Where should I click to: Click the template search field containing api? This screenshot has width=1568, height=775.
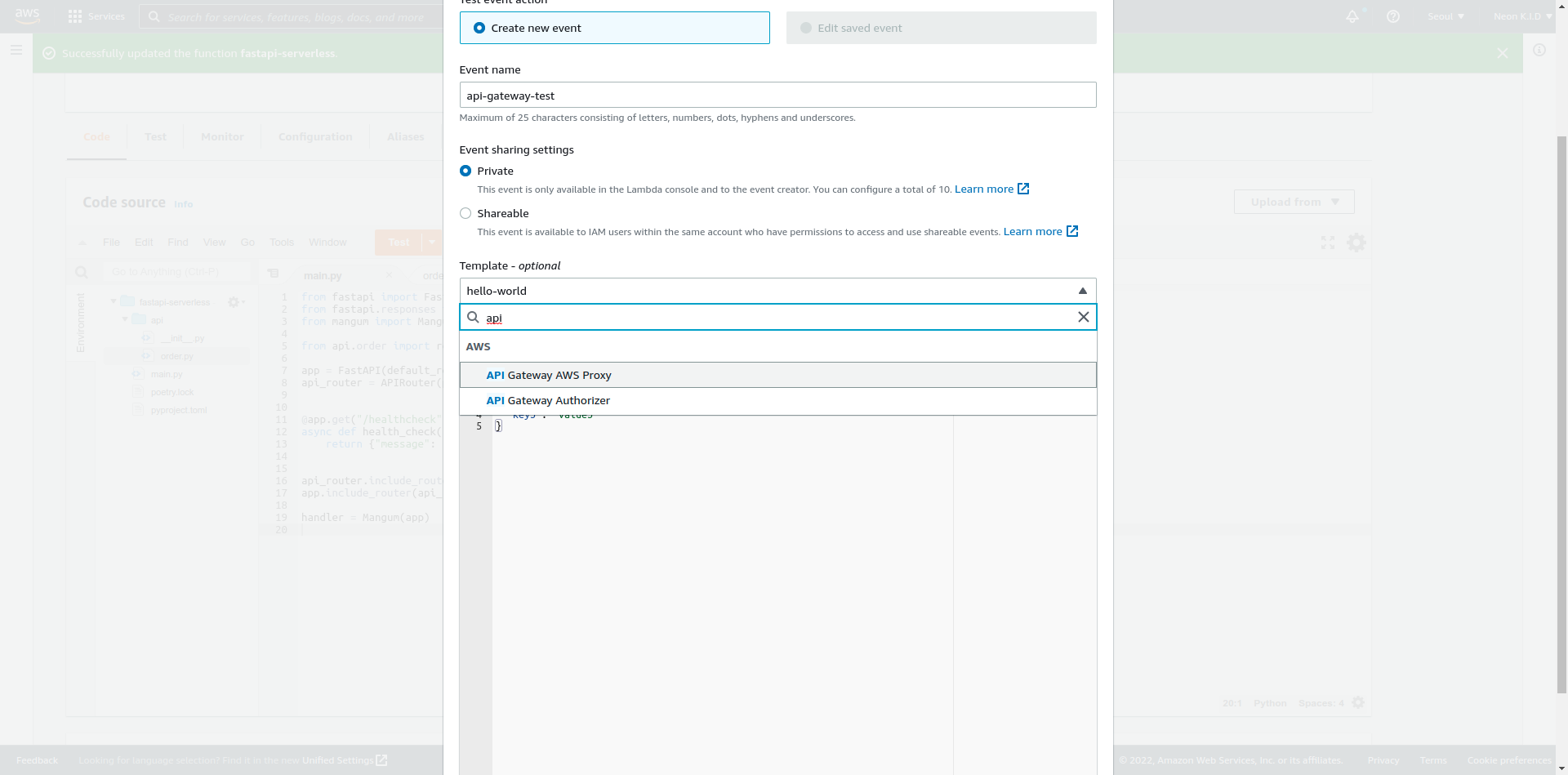click(778, 317)
